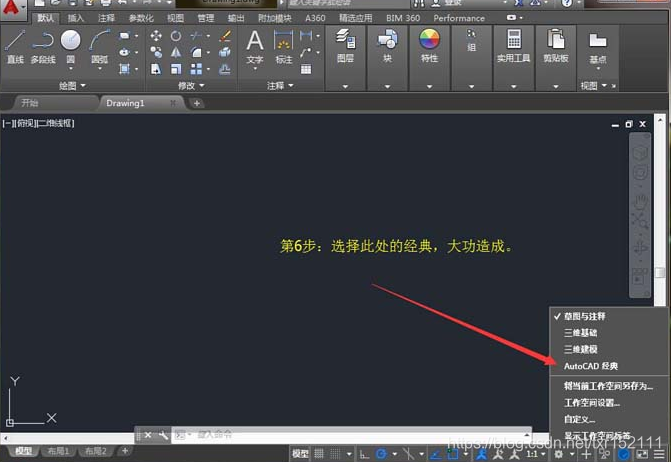The image size is (671, 462).
Task: Toggle snap mode in status bar
Action: click(336, 453)
